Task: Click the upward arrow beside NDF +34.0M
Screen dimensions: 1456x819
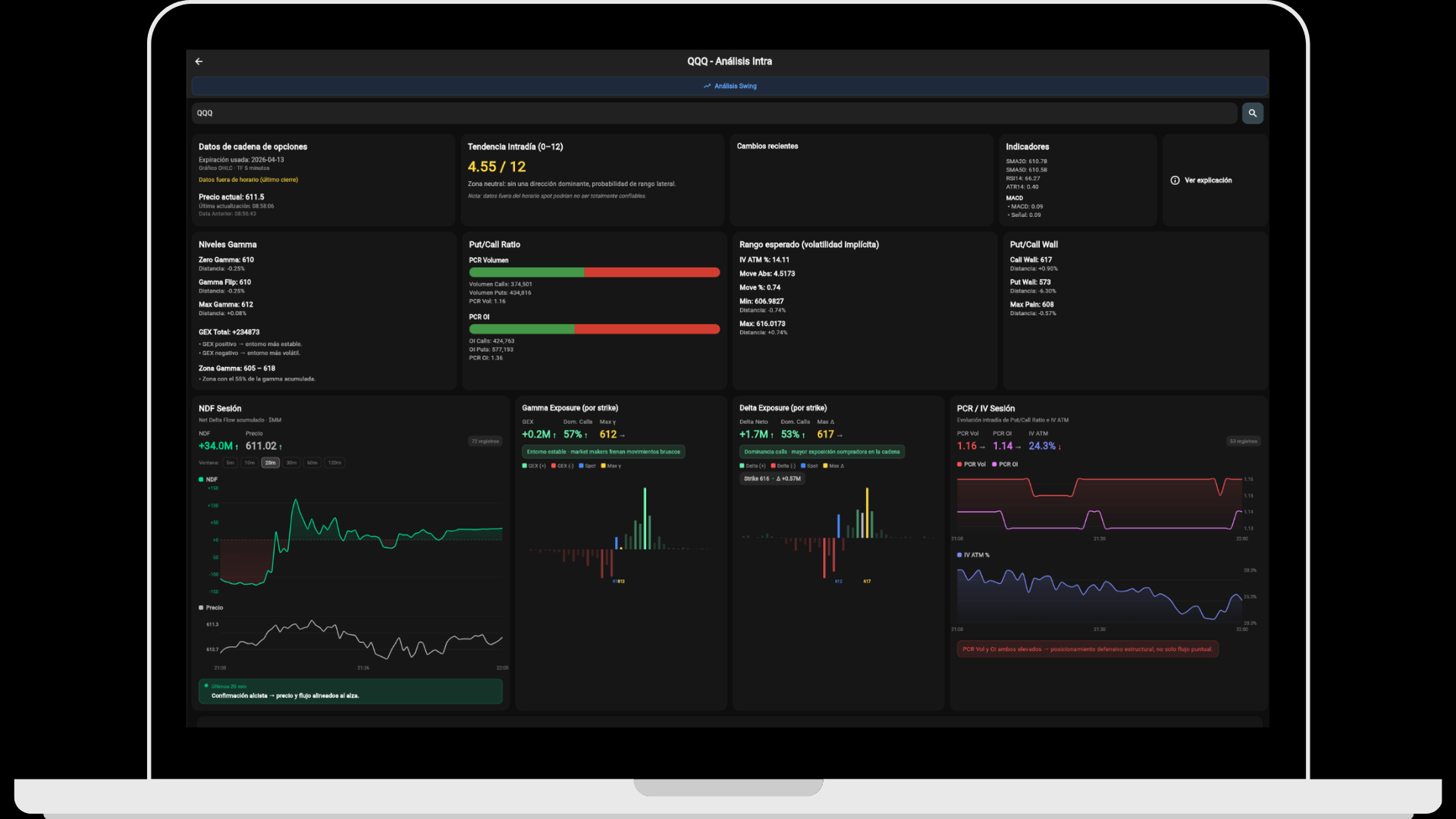Action: pyautogui.click(x=237, y=446)
